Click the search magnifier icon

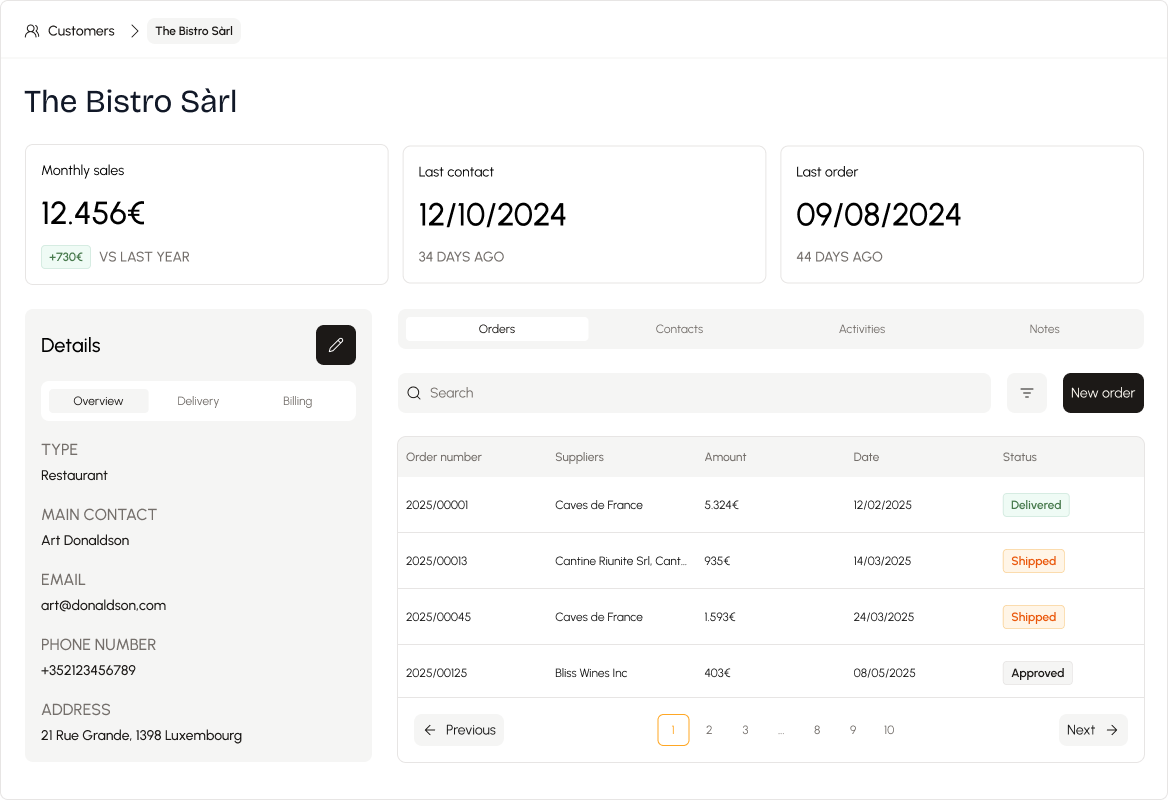pos(414,393)
